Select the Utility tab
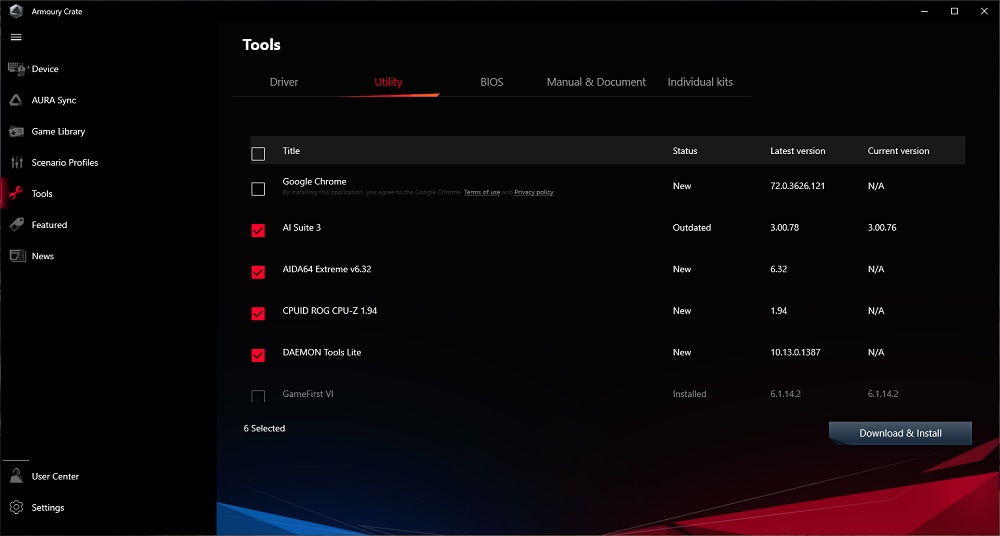This screenshot has width=1000, height=536. pyautogui.click(x=388, y=82)
